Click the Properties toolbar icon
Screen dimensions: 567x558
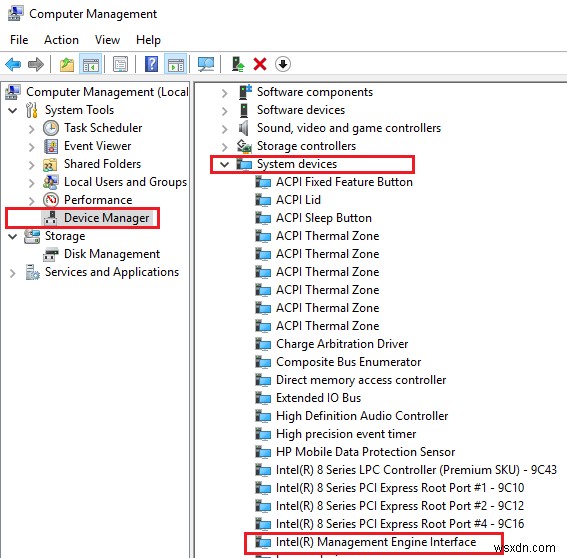point(120,64)
